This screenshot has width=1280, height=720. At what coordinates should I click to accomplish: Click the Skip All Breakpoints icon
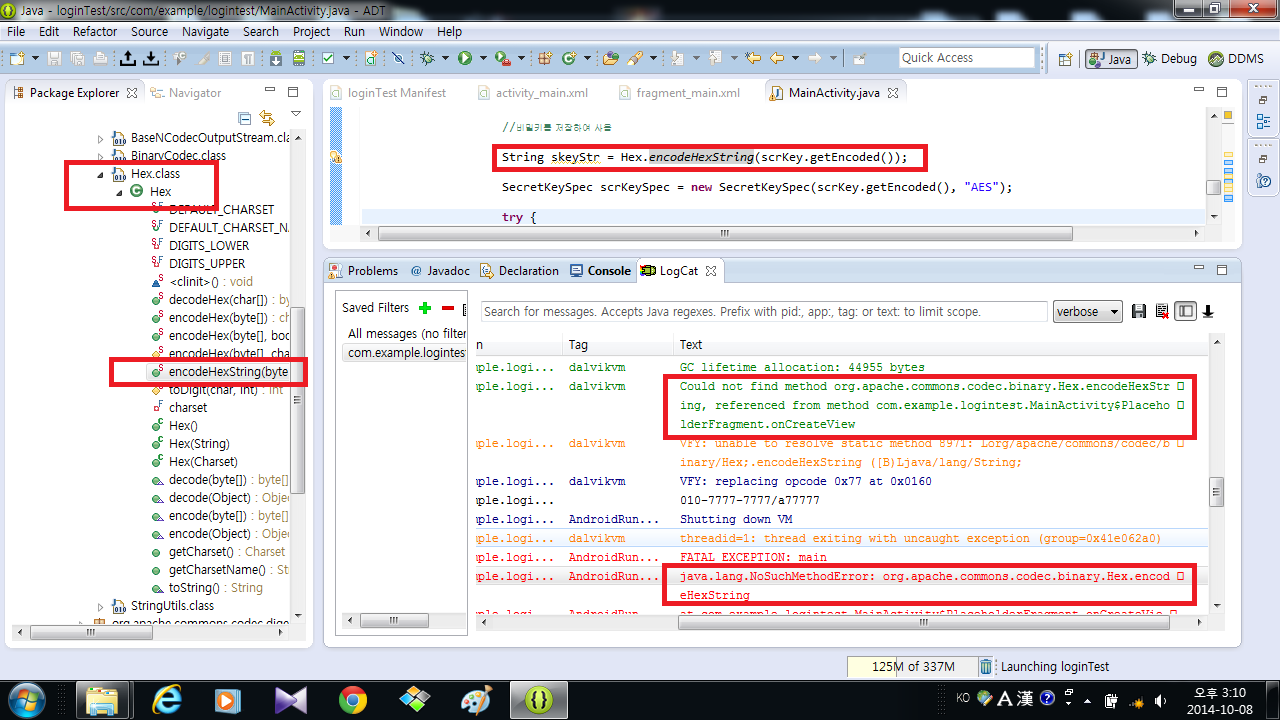click(398, 58)
